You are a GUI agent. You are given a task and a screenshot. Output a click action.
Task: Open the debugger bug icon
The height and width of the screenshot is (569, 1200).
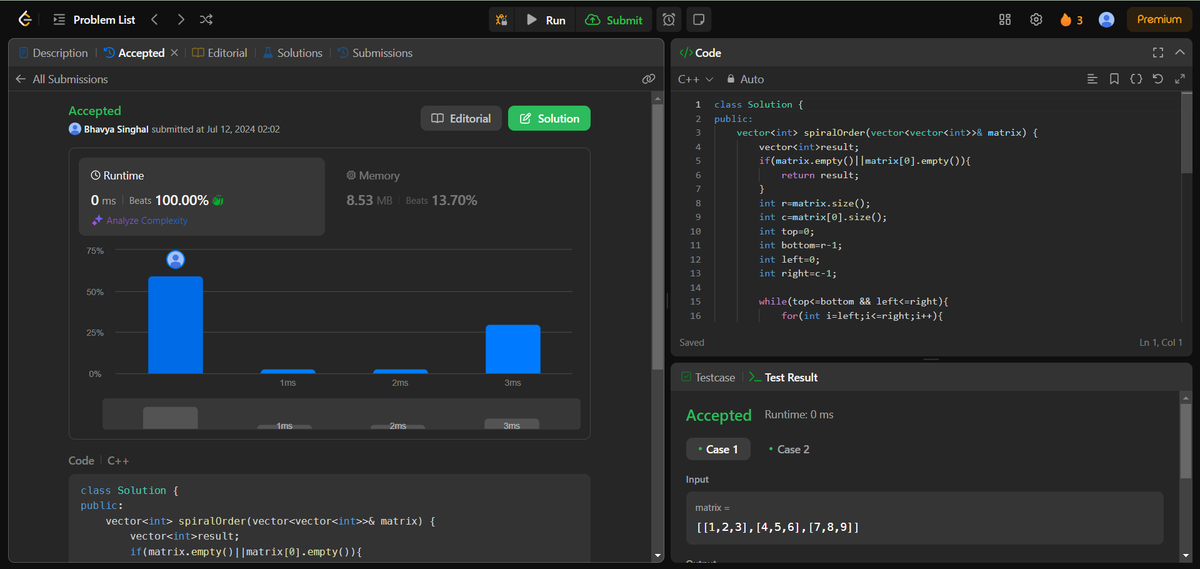click(x=502, y=20)
